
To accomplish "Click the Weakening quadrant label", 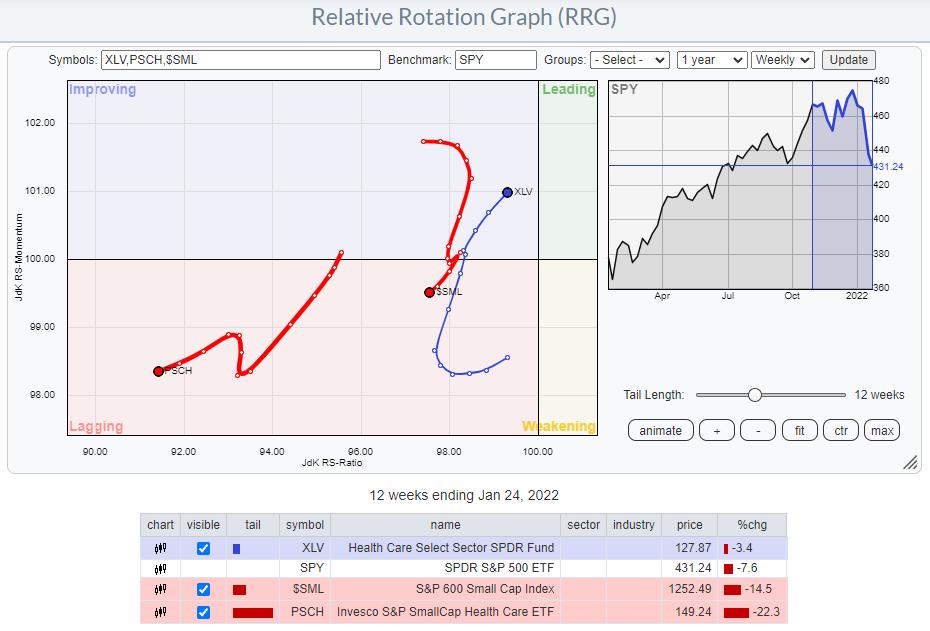I will (559, 426).
